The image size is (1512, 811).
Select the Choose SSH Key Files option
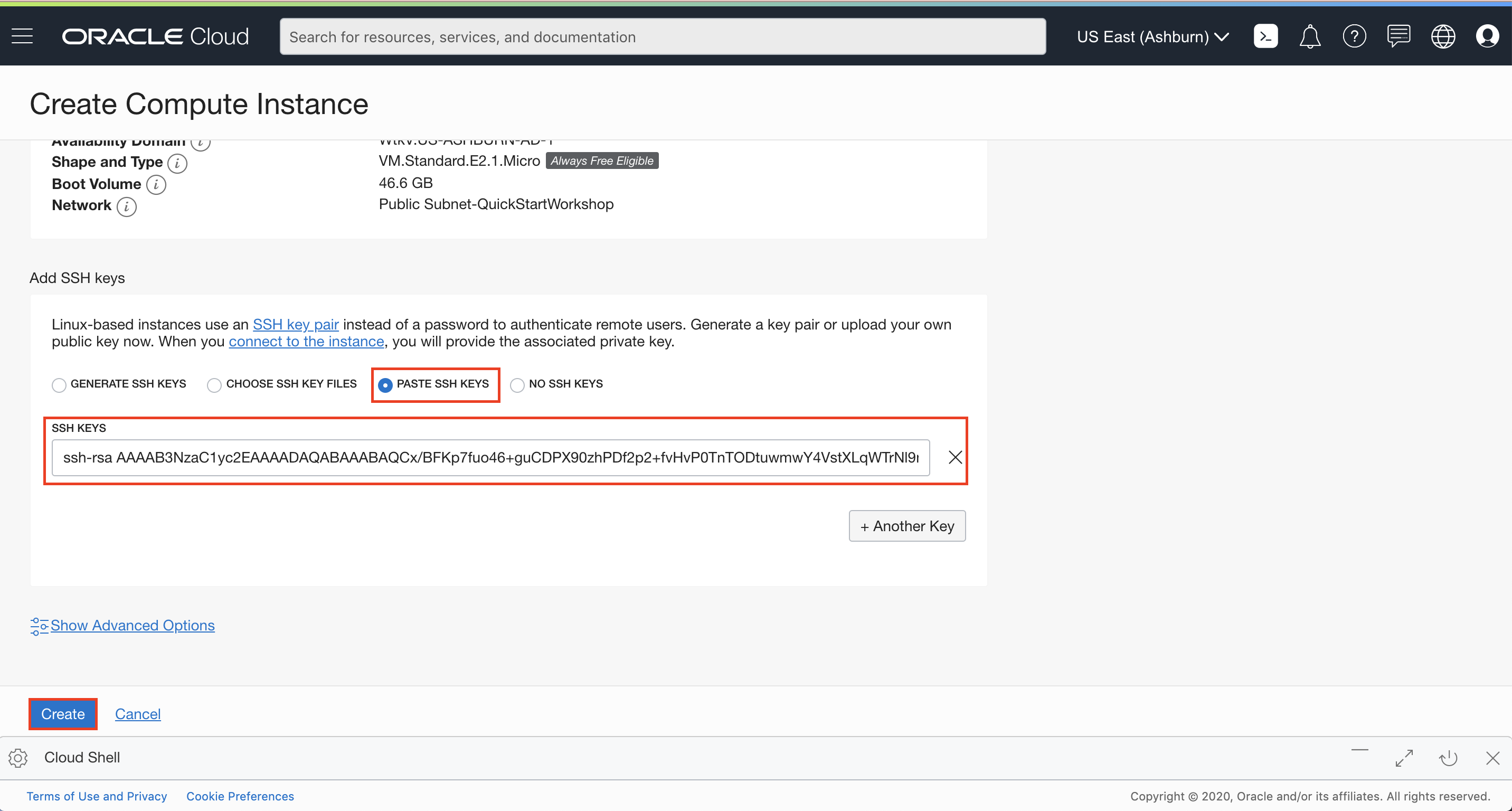pos(214,385)
